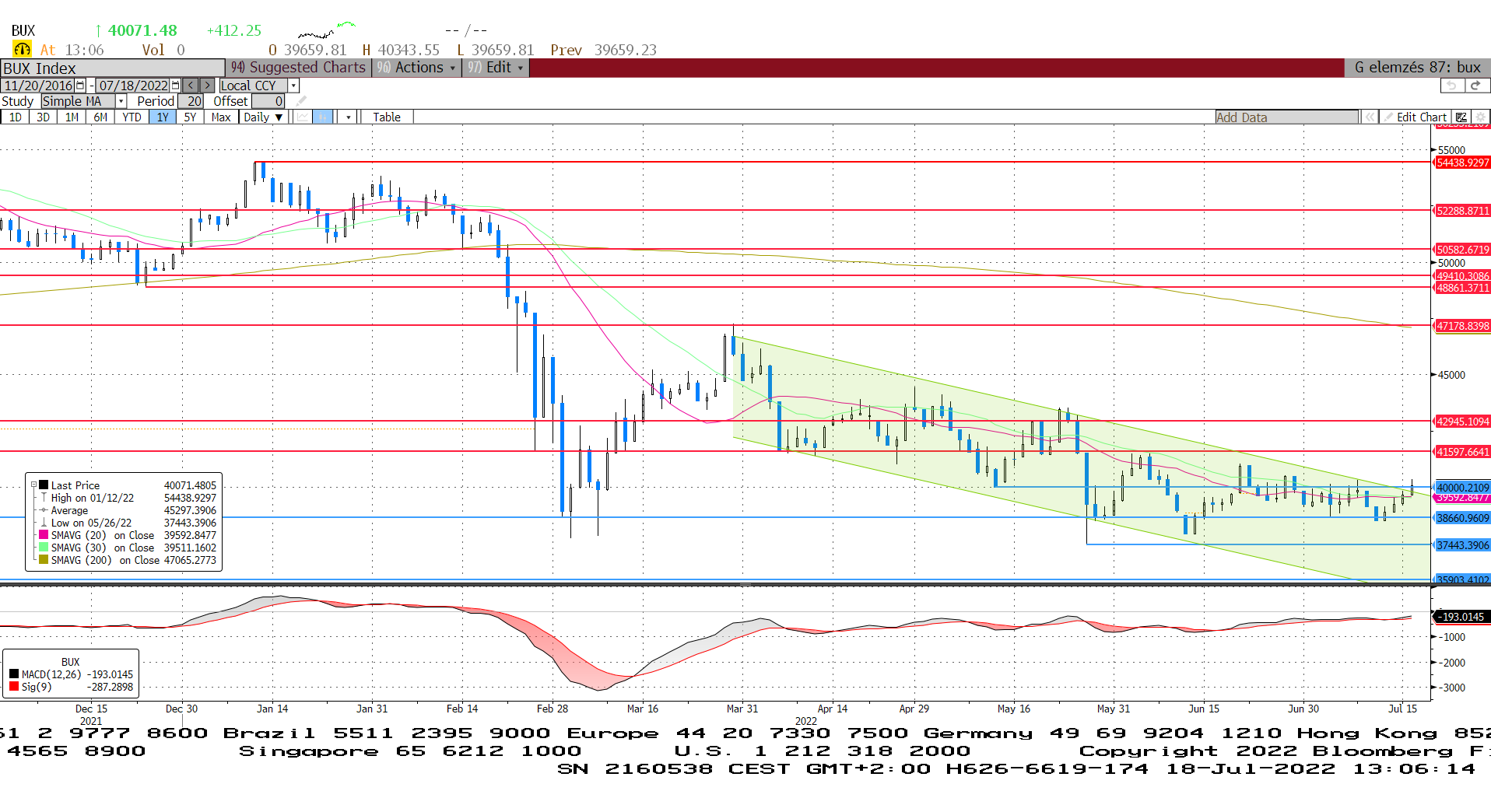
Task: Click the 54438.9297 price level label
Action: [1463, 163]
